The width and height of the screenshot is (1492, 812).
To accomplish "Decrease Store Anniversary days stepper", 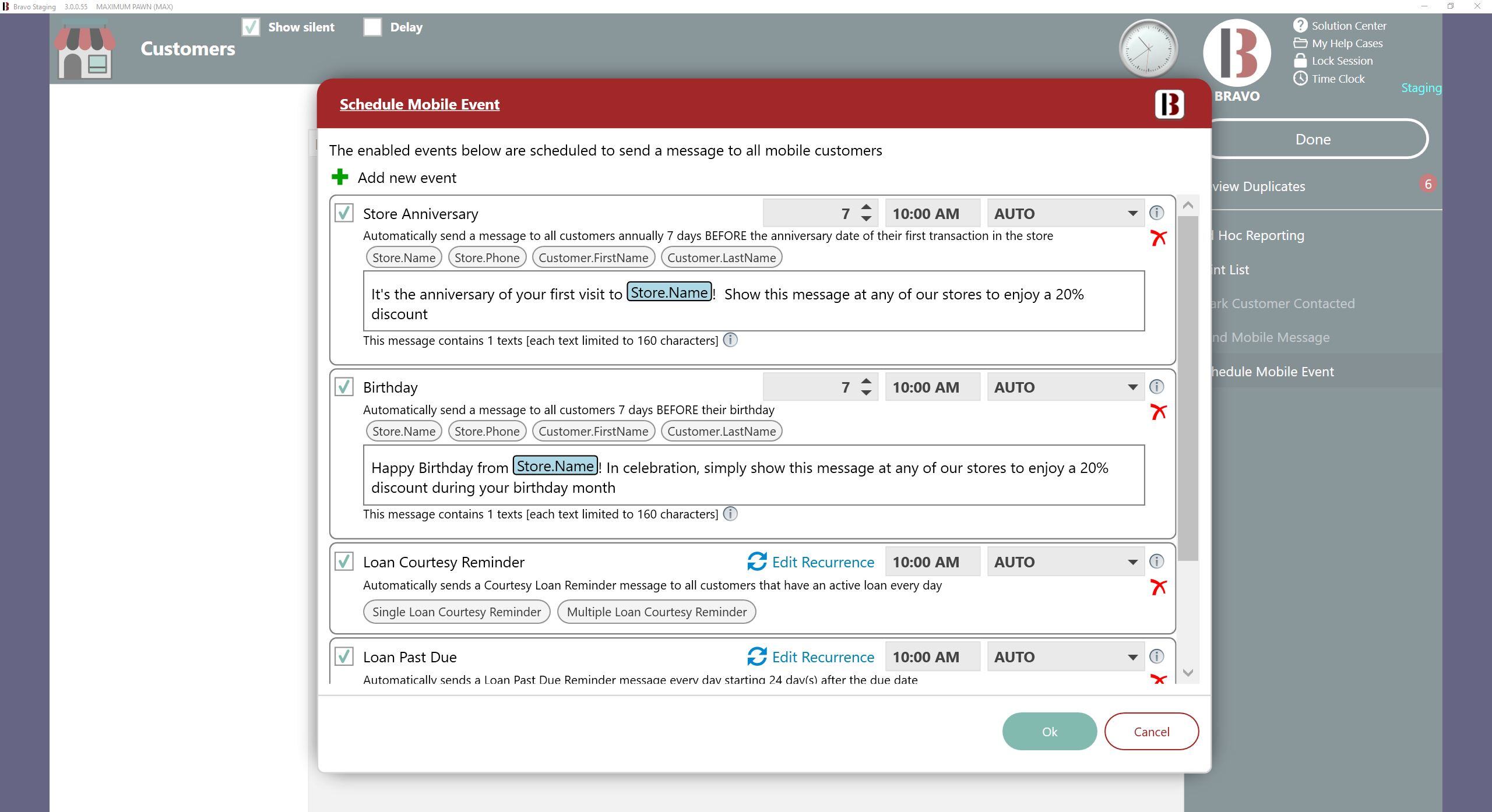I will point(866,219).
